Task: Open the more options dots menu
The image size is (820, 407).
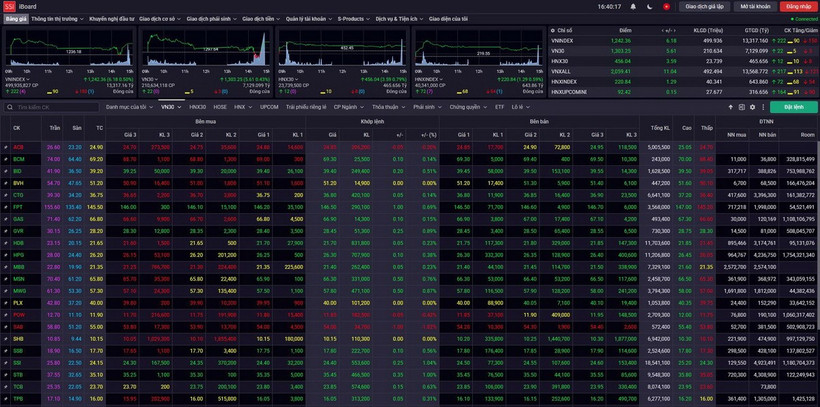Action: pos(762,107)
